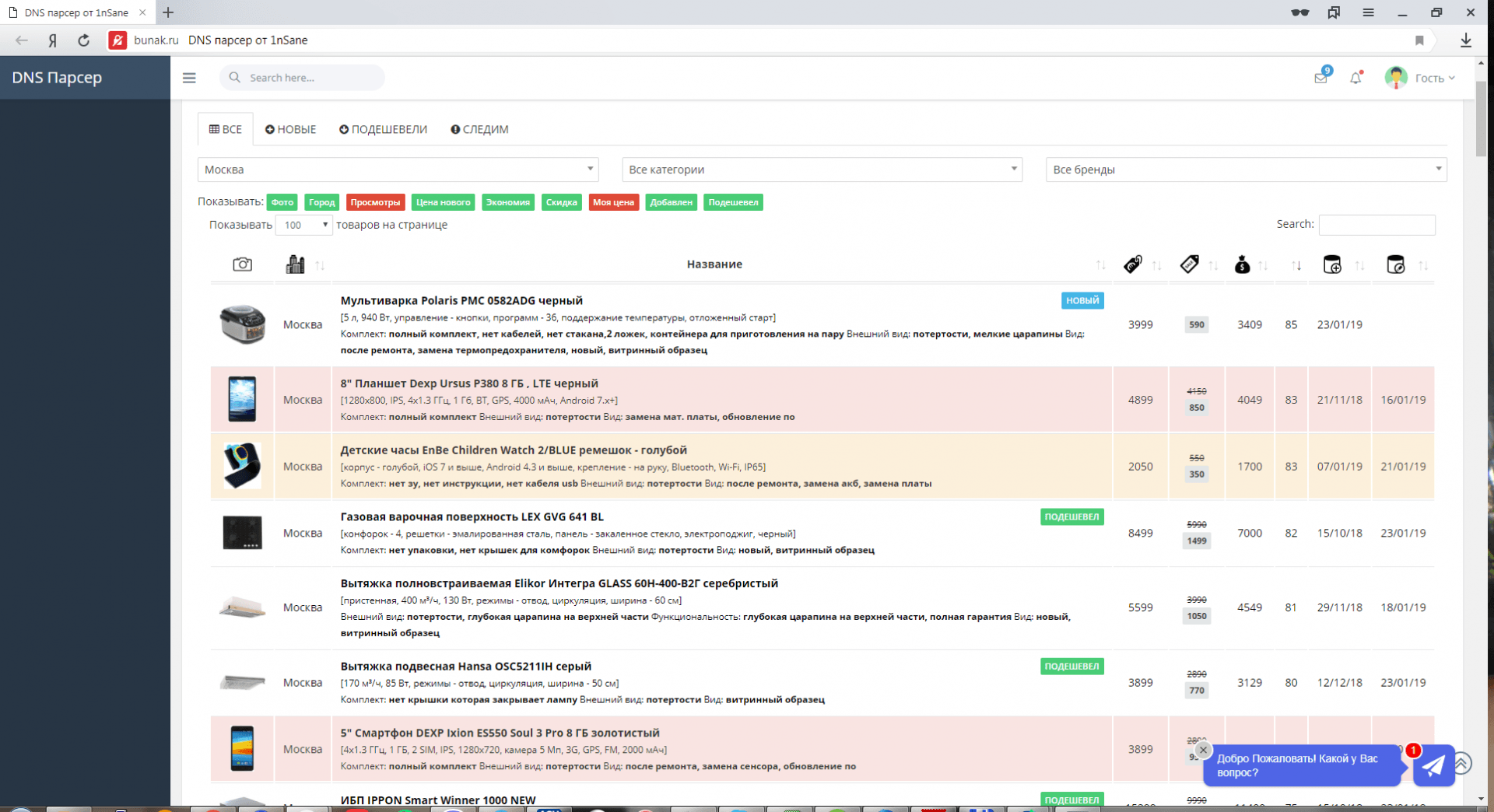Click the table Search input field
The height and width of the screenshot is (812, 1494).
click(1377, 225)
